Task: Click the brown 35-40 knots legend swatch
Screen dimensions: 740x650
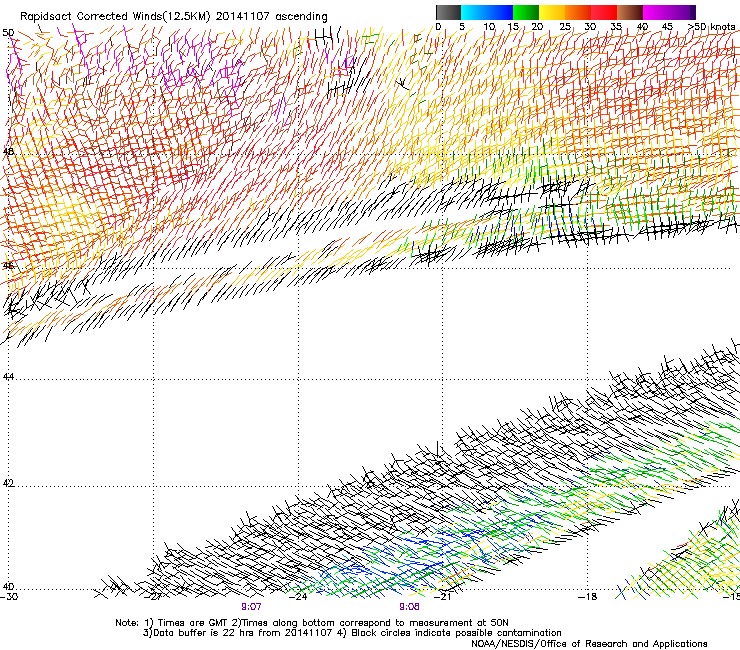Action: pos(630,12)
